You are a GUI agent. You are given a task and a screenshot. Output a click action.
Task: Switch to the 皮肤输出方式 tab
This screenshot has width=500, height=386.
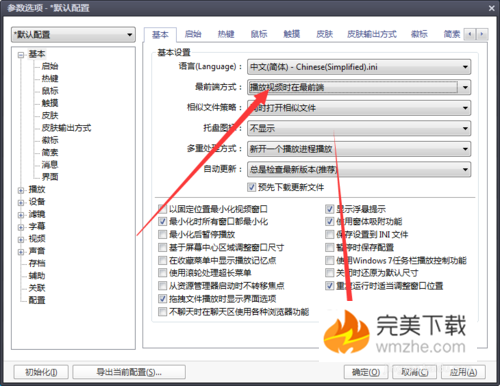pos(372,34)
